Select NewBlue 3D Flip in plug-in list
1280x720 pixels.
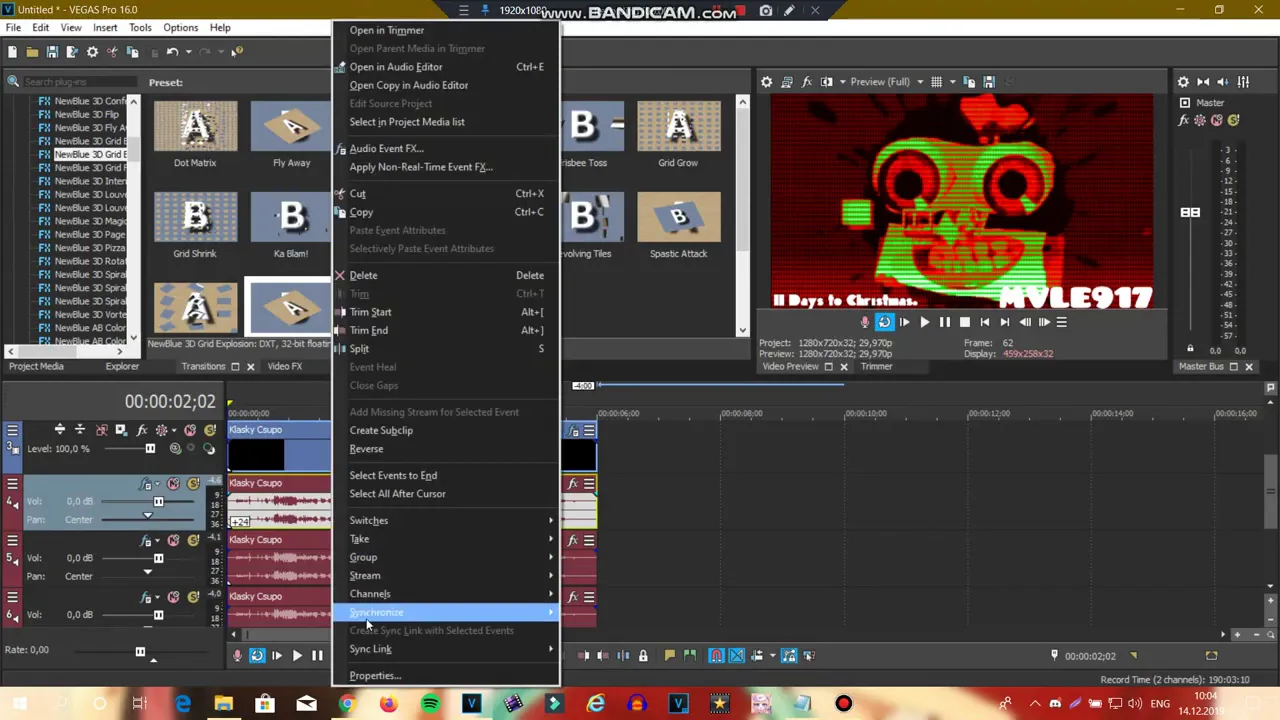tap(86, 115)
